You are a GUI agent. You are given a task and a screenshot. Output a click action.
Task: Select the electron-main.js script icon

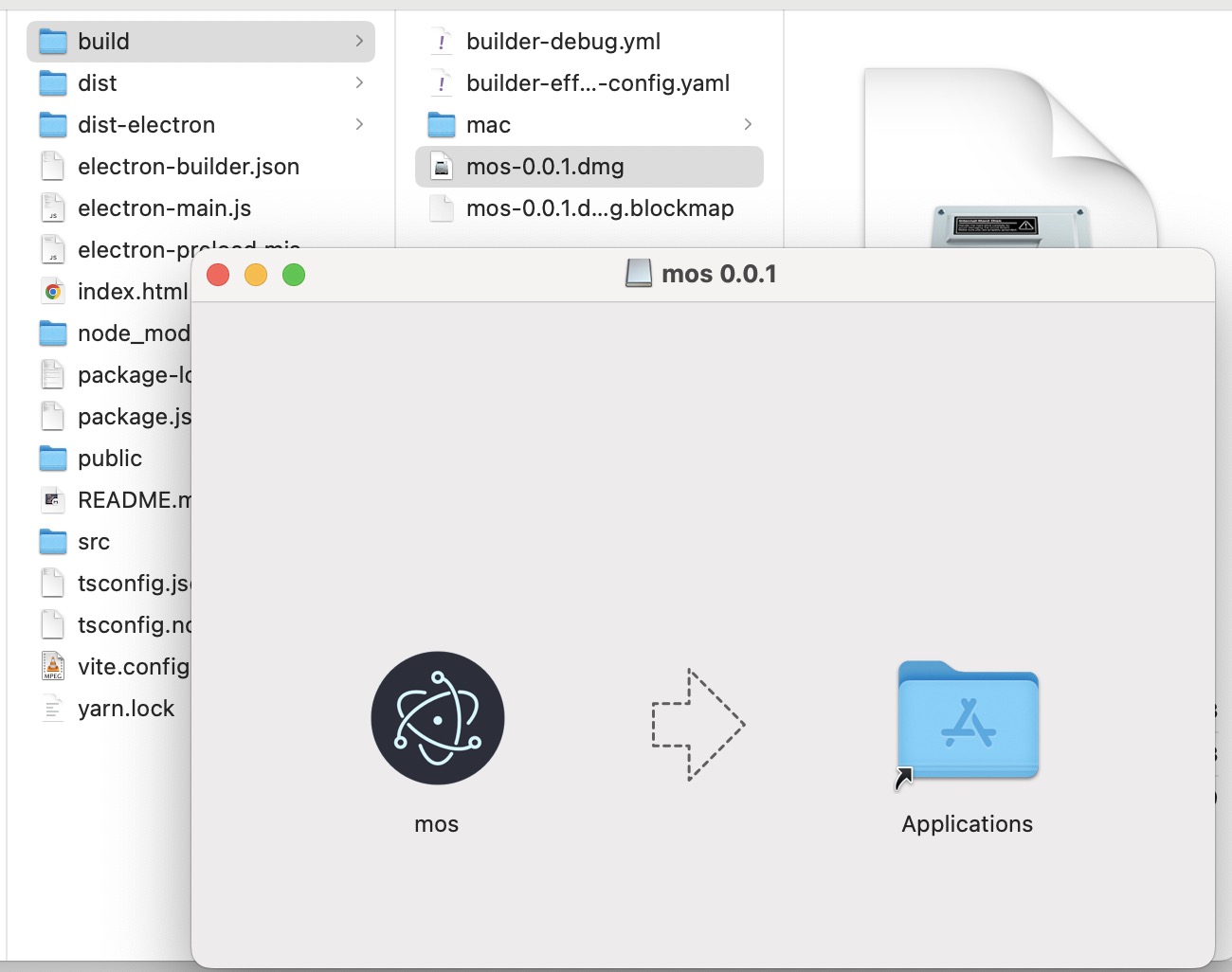pyautogui.click(x=53, y=208)
